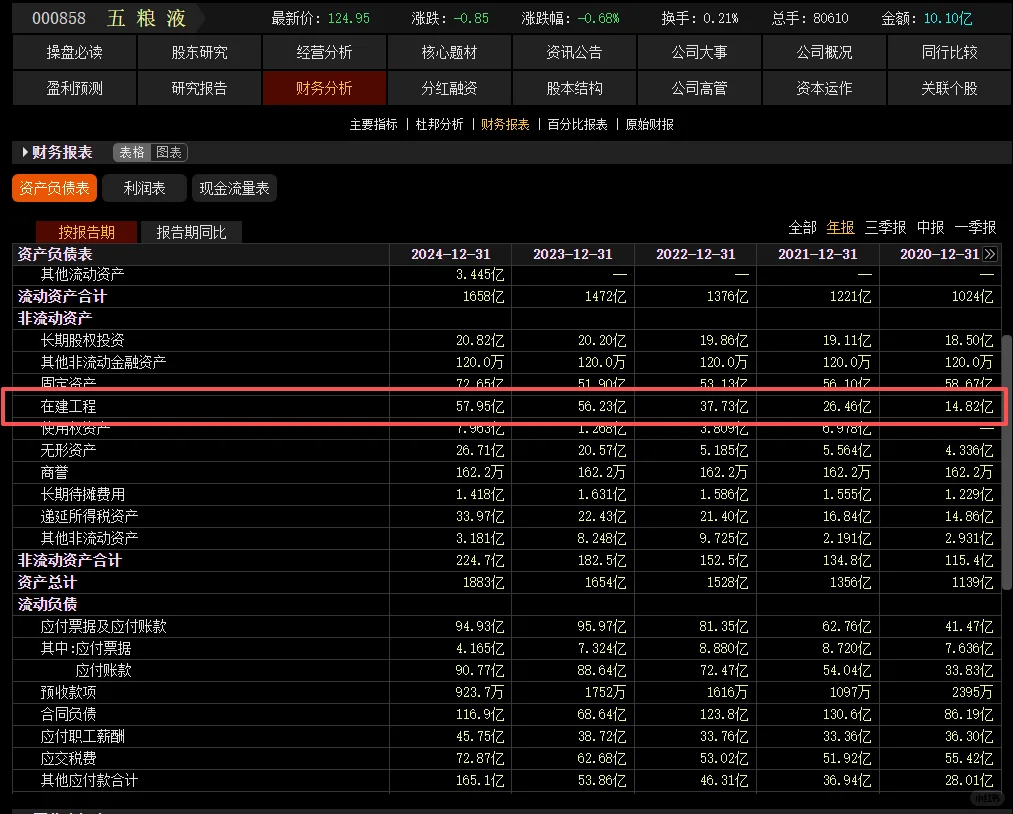This screenshot has width=1013, height=814.
Task: Open 同行比较 section
Action: coord(950,52)
